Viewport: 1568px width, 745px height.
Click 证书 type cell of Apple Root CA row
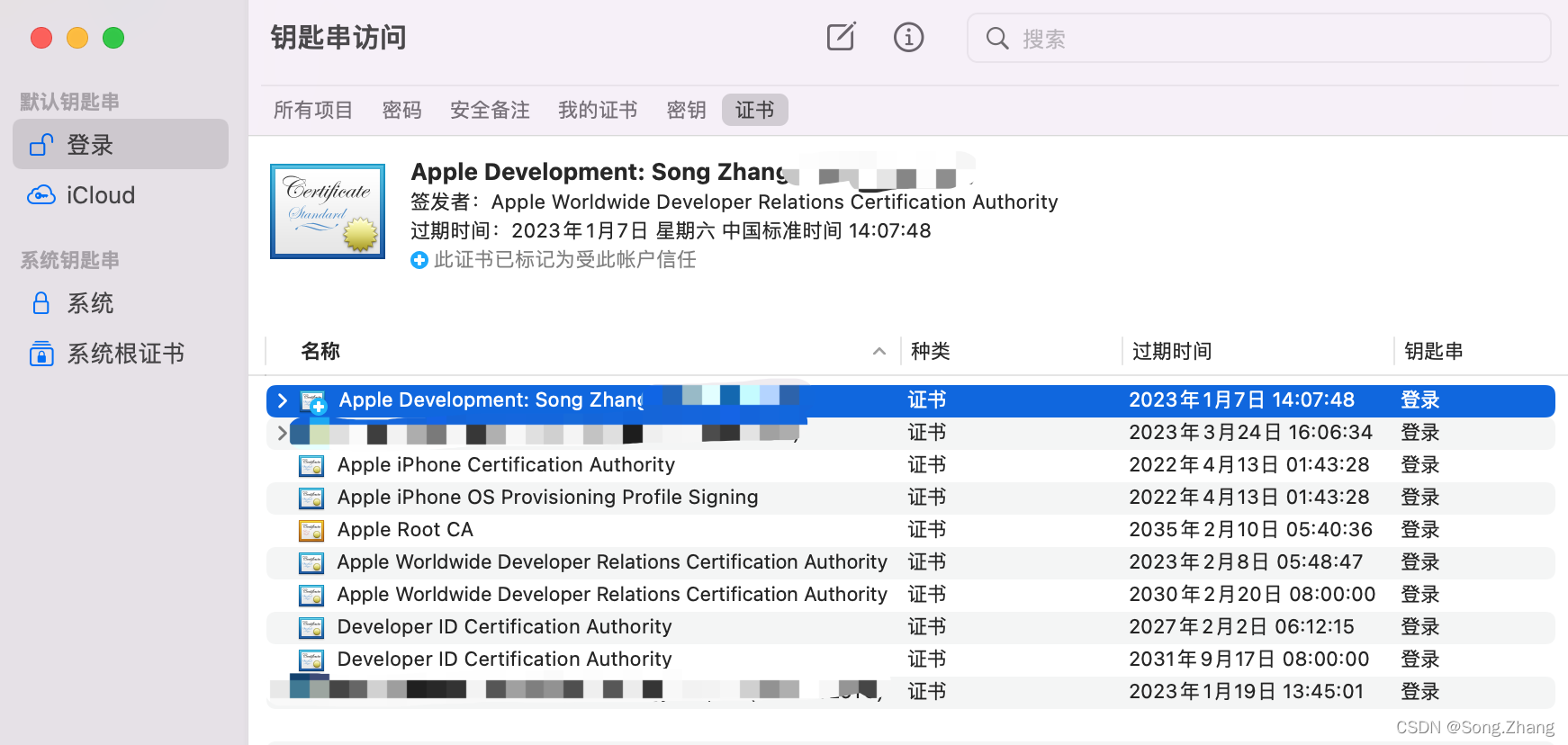[927, 530]
